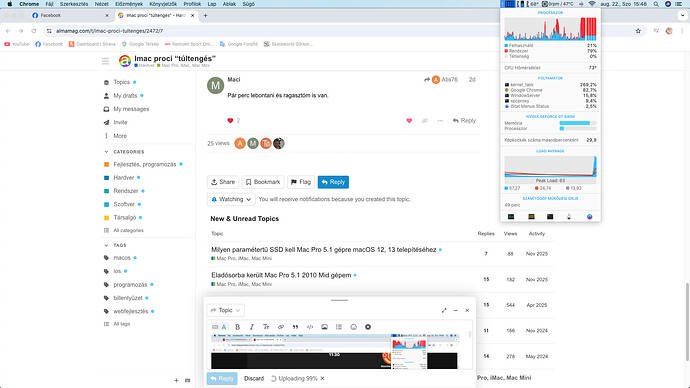Discard the reply draft
Screen dimensions: 690x388
pos(254,378)
